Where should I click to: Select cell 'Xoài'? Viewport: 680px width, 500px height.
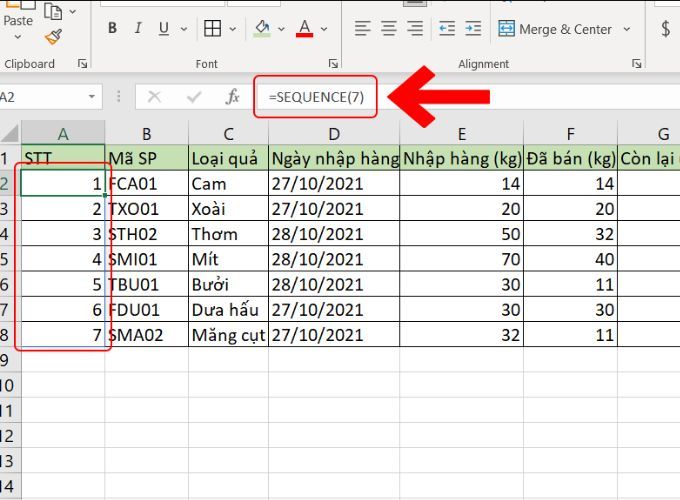[229, 209]
